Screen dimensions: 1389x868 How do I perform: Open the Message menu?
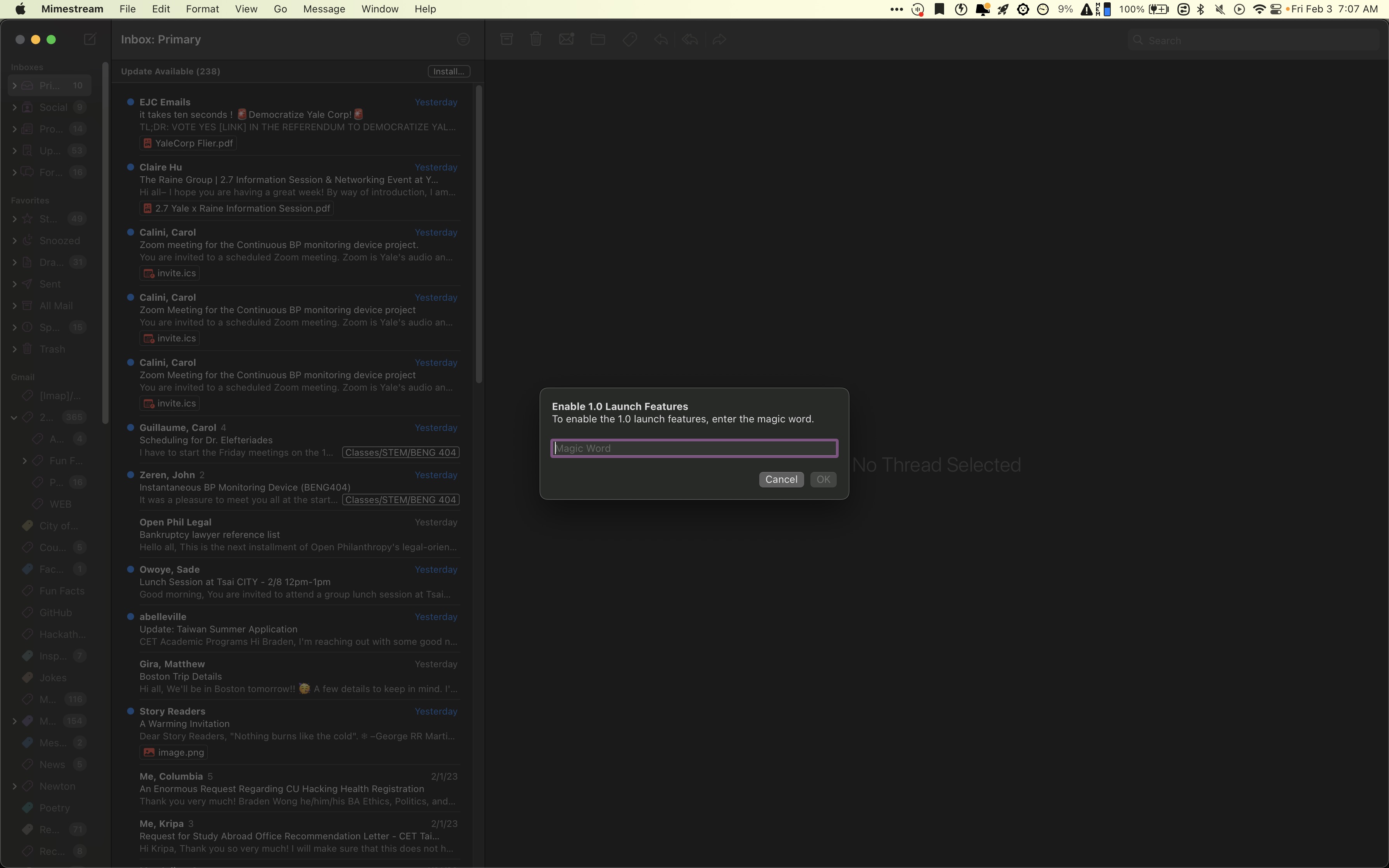click(x=324, y=9)
